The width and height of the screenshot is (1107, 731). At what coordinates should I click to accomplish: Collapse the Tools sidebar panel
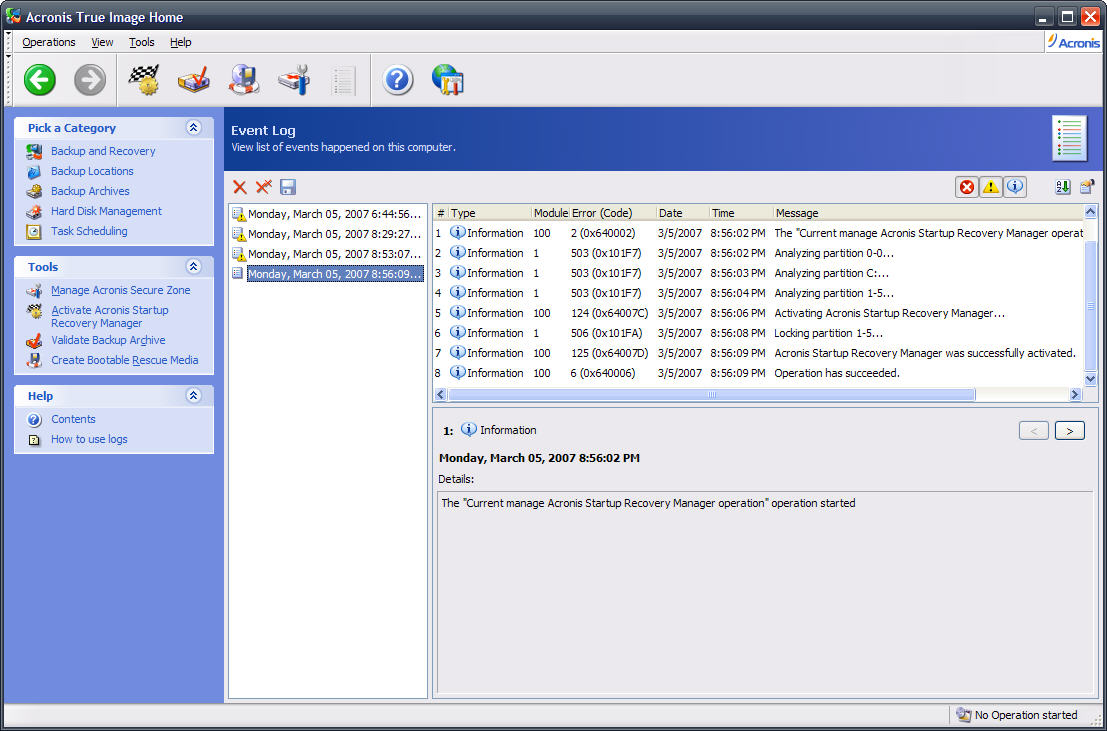193,267
